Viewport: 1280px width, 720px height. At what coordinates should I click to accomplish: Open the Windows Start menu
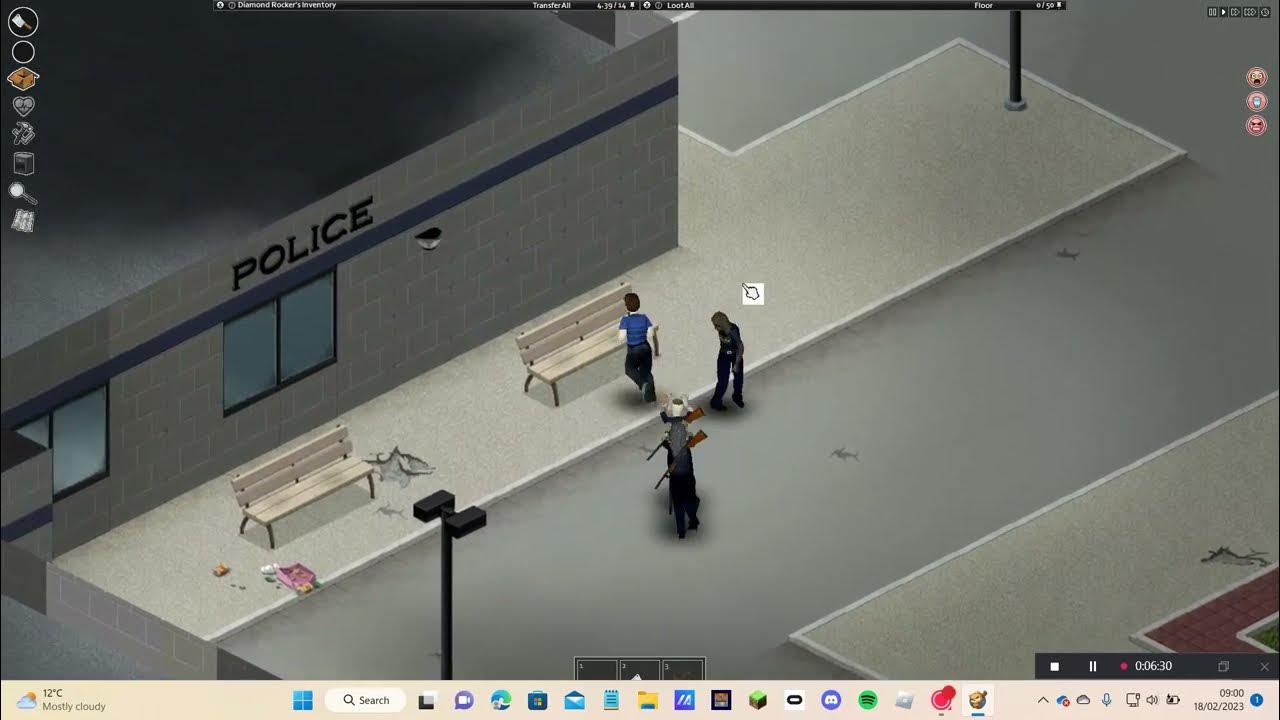click(303, 700)
